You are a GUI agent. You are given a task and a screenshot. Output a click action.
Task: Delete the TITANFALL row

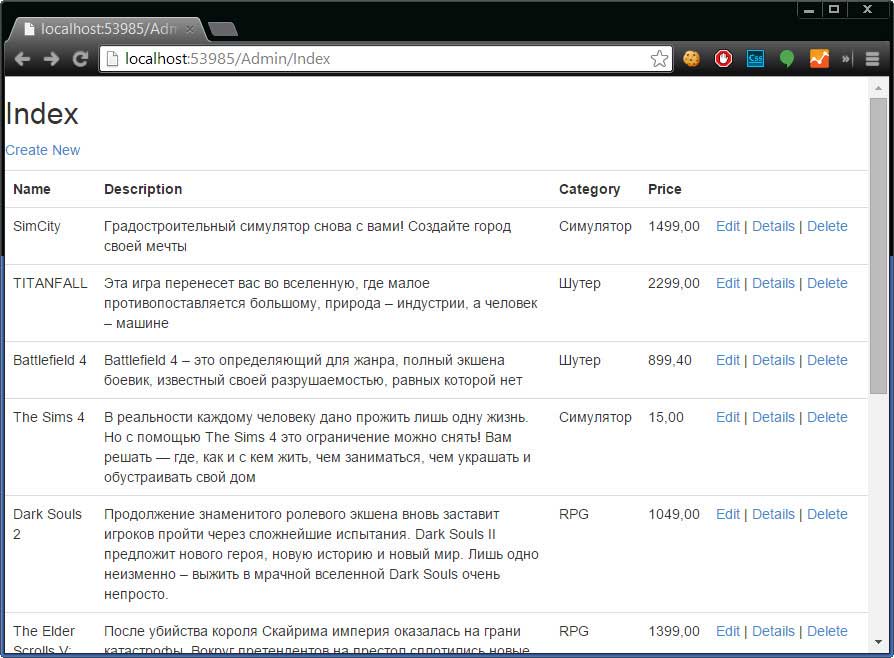tap(827, 283)
